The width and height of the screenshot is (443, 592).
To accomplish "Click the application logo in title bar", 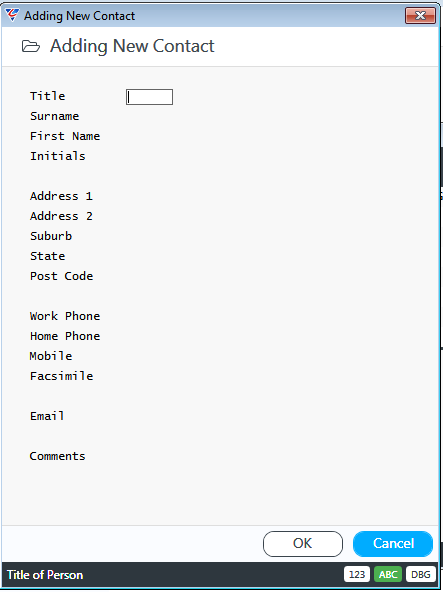I will (x=12, y=15).
